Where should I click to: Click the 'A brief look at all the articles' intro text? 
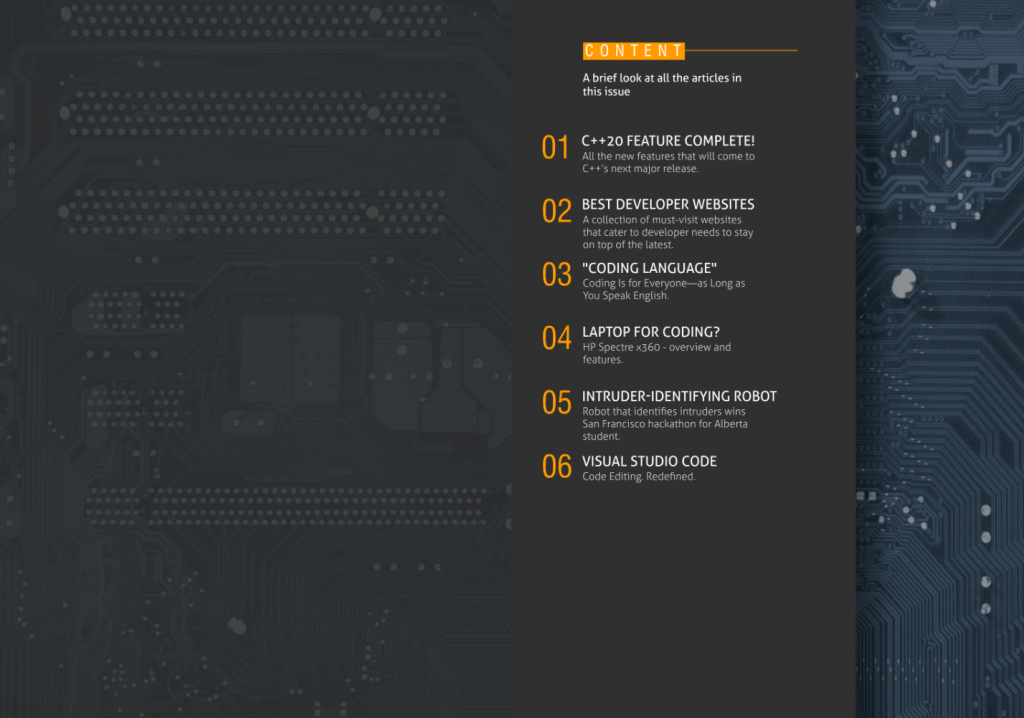click(662, 85)
